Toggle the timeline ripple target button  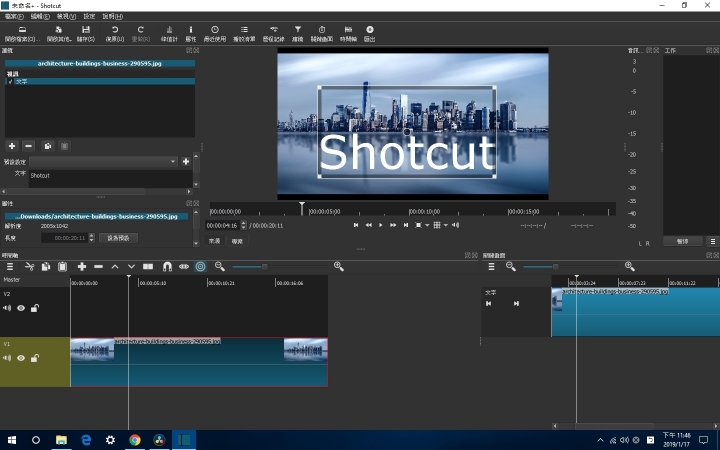(201, 266)
